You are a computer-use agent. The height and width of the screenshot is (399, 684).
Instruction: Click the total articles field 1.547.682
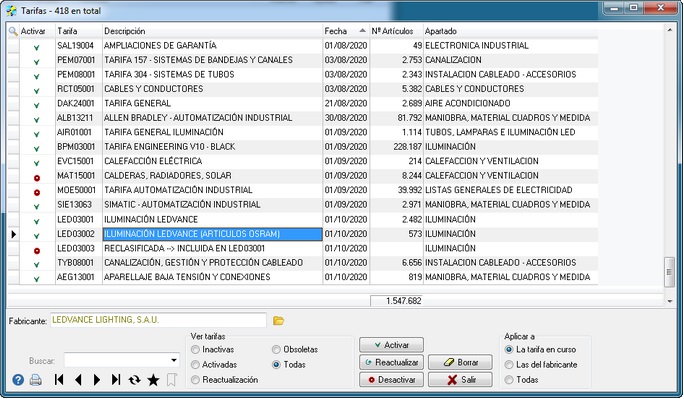[397, 301]
